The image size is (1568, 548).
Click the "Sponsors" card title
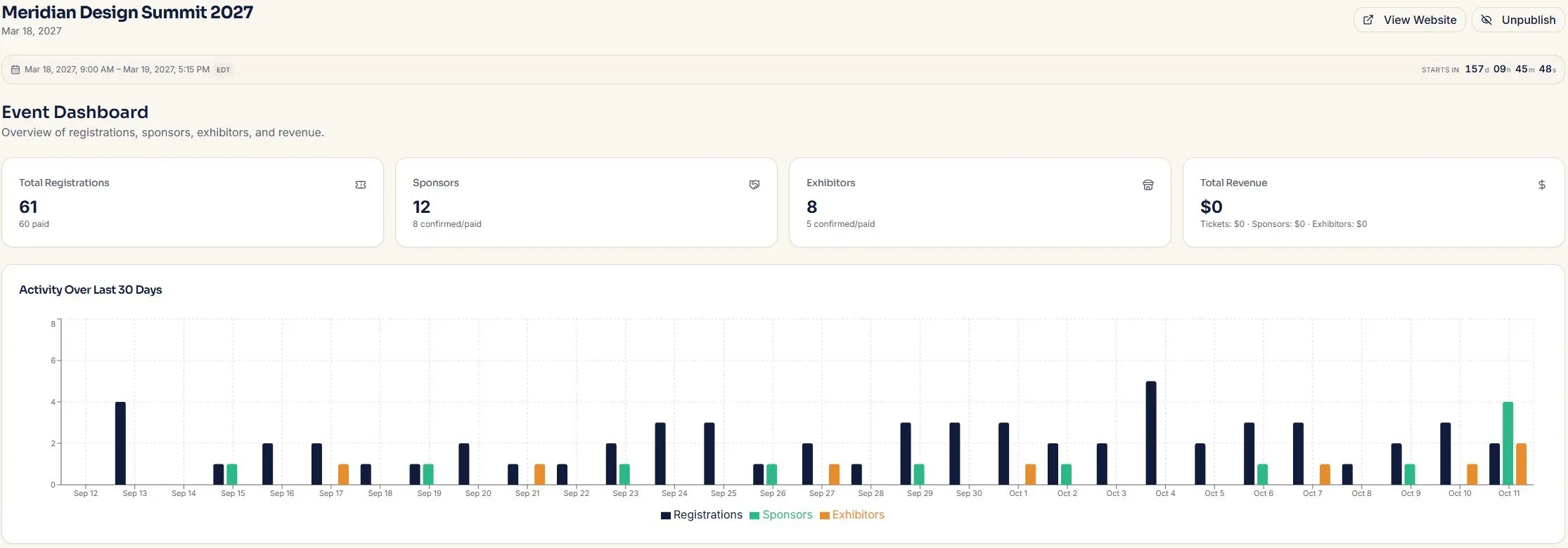[x=436, y=183]
